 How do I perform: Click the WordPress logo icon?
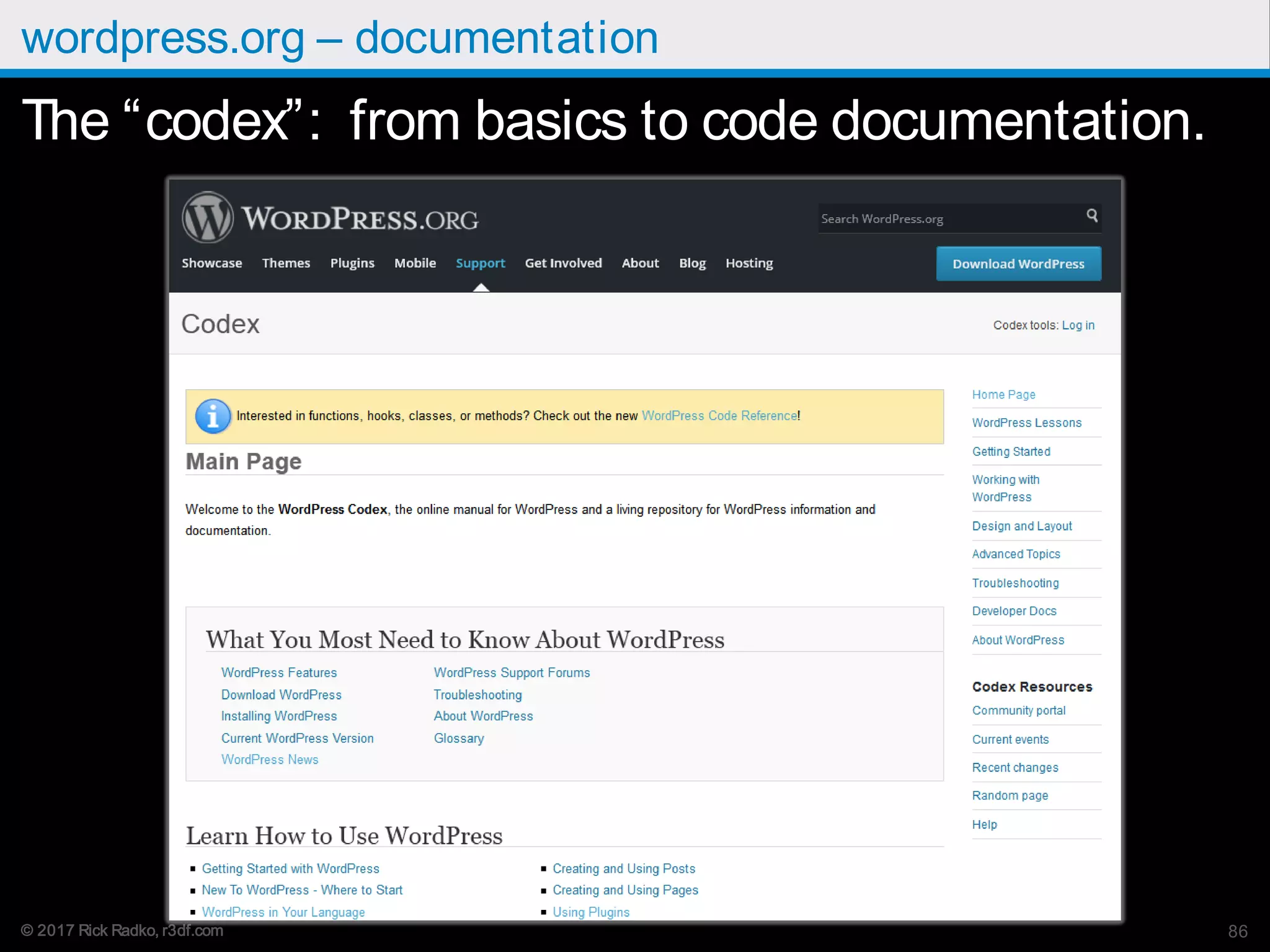(x=208, y=218)
